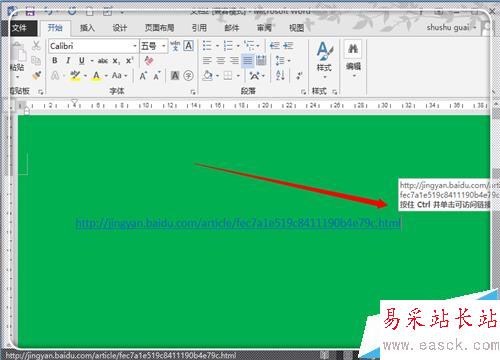The width and height of the screenshot is (500, 360).
Task: Open the Styles gallery button
Action: click(324, 60)
